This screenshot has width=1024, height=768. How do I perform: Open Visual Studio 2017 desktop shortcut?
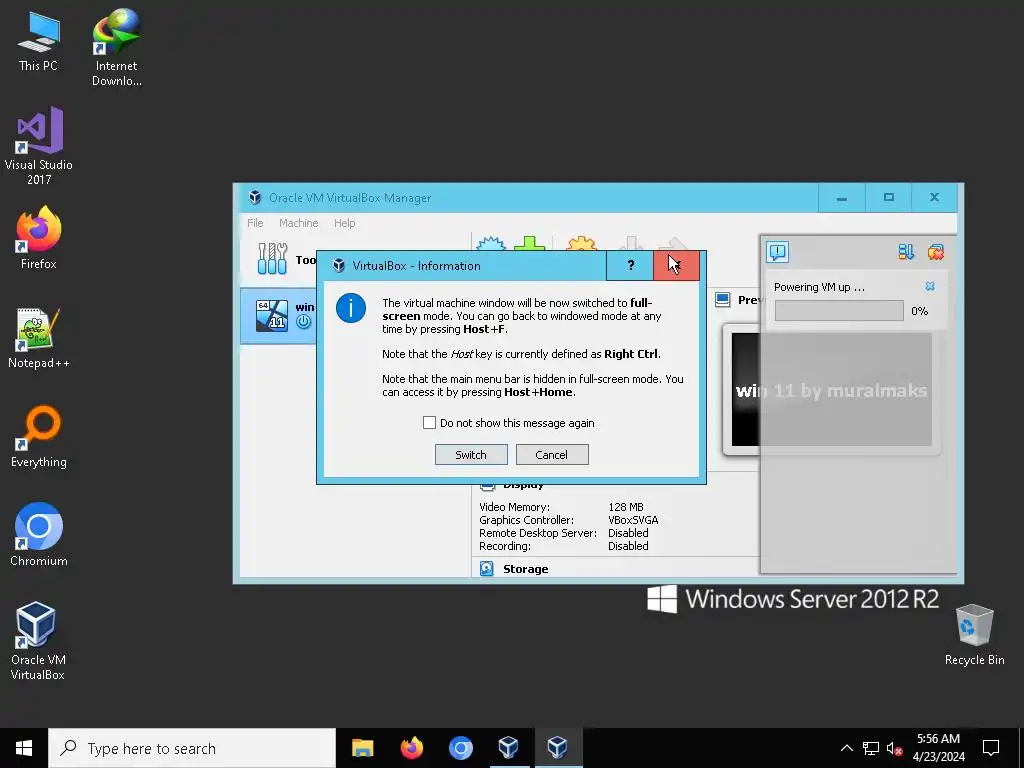39,146
